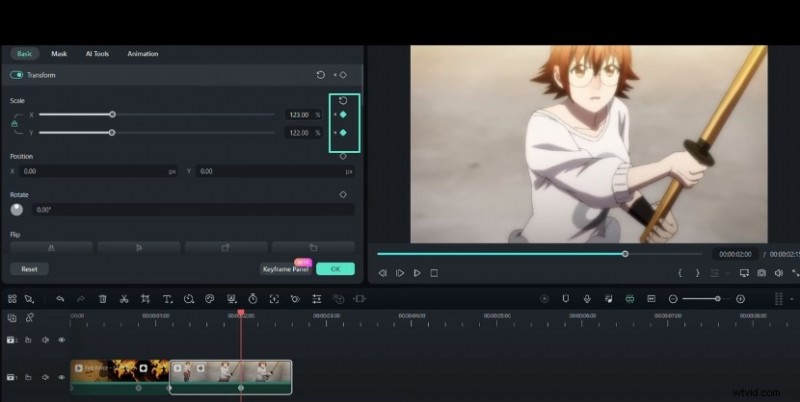The width and height of the screenshot is (800, 402).
Task: Switch to the Basic tab
Action: [24, 54]
